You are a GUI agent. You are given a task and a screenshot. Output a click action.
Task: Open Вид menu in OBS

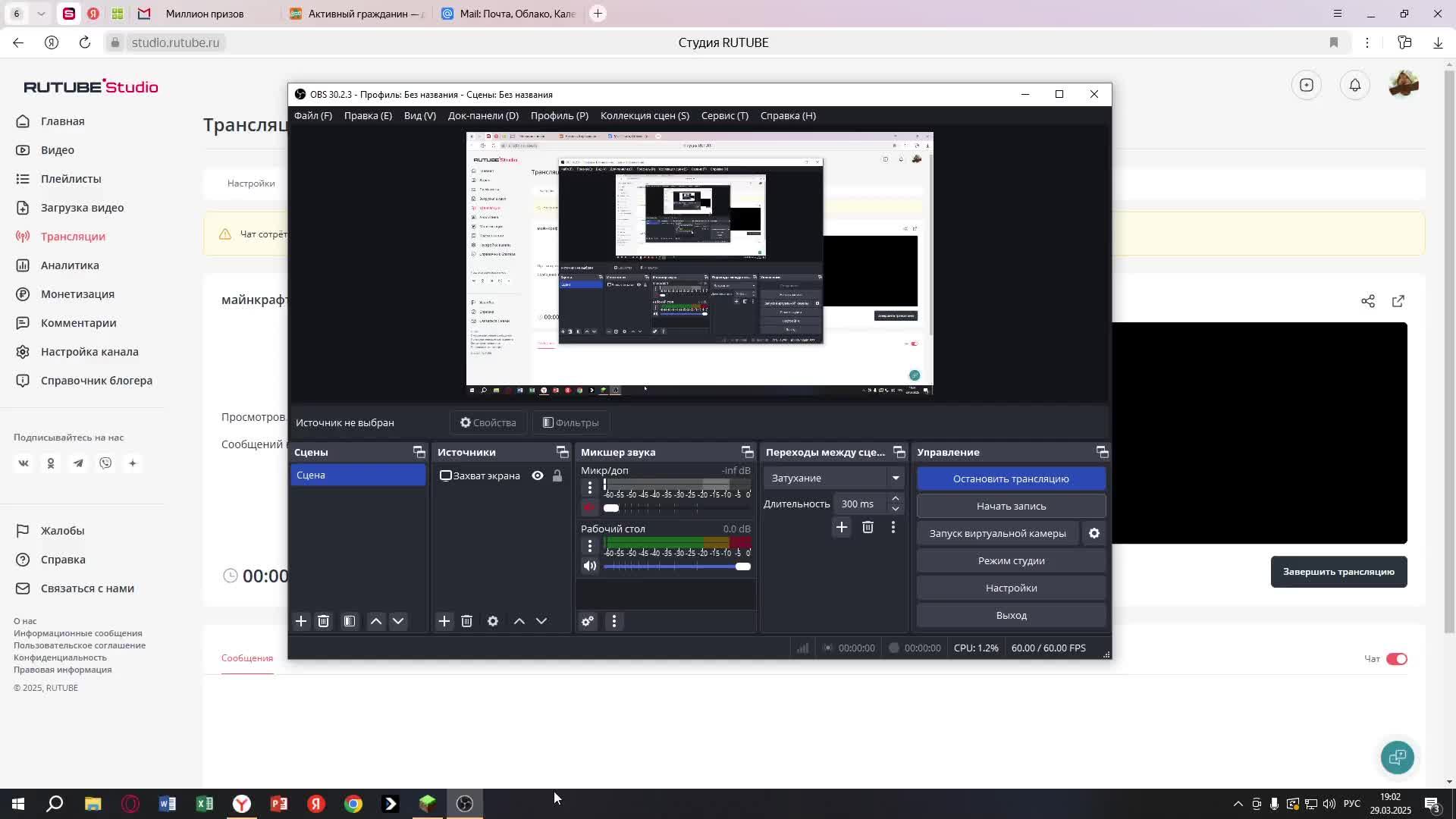tap(420, 116)
